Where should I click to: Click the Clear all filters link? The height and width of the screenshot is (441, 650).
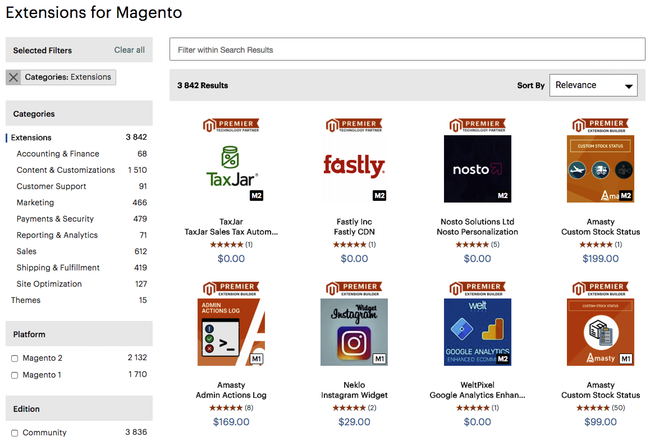(129, 50)
